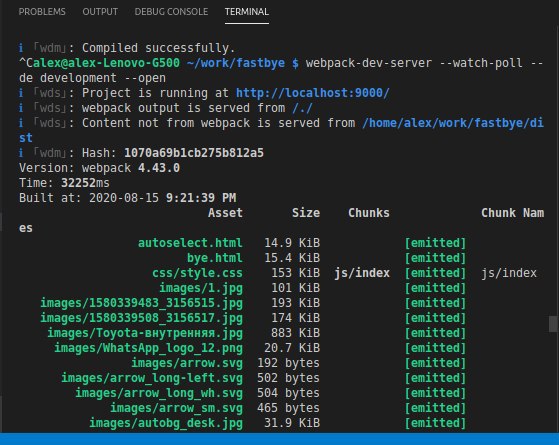
Task: Click the 883 KiB size value
Action: [x=295, y=333]
